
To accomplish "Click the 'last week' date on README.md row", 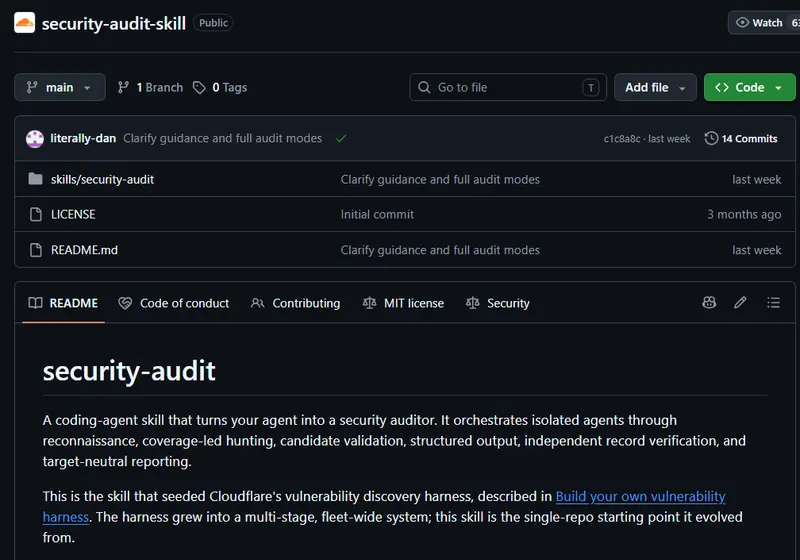I will [x=757, y=250].
